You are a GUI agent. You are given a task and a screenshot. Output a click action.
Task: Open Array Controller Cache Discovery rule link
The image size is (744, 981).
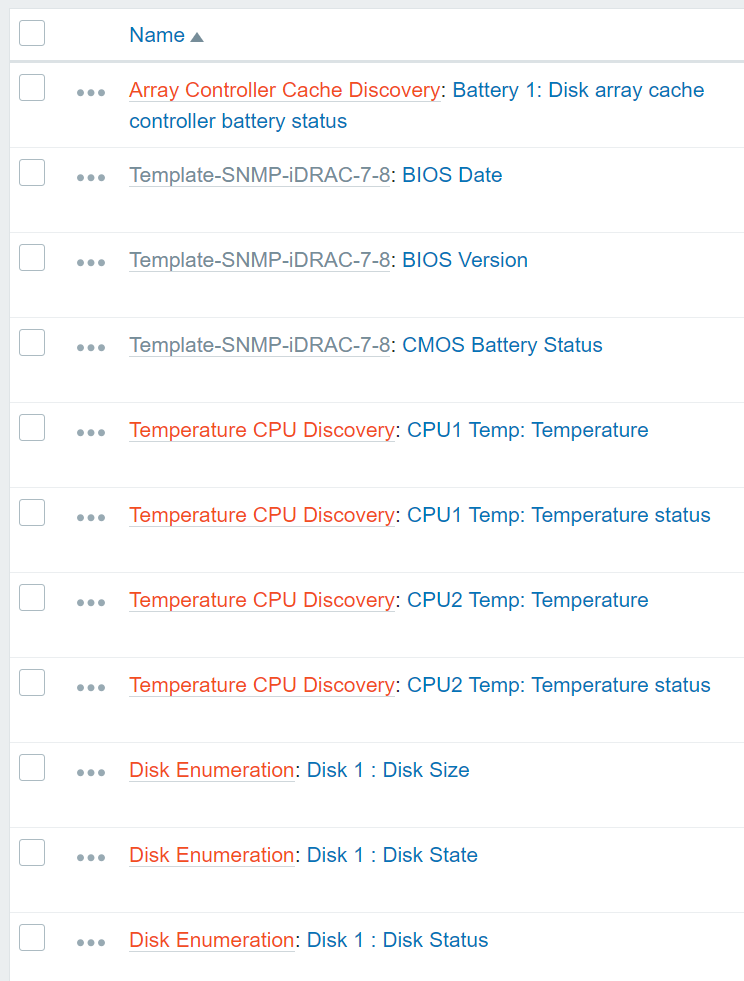click(284, 90)
